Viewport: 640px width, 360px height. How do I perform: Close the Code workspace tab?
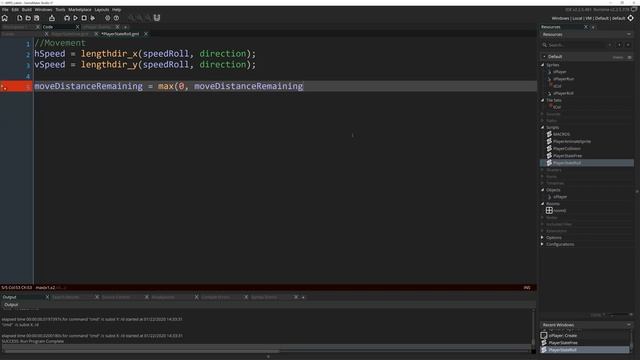coord(77,27)
